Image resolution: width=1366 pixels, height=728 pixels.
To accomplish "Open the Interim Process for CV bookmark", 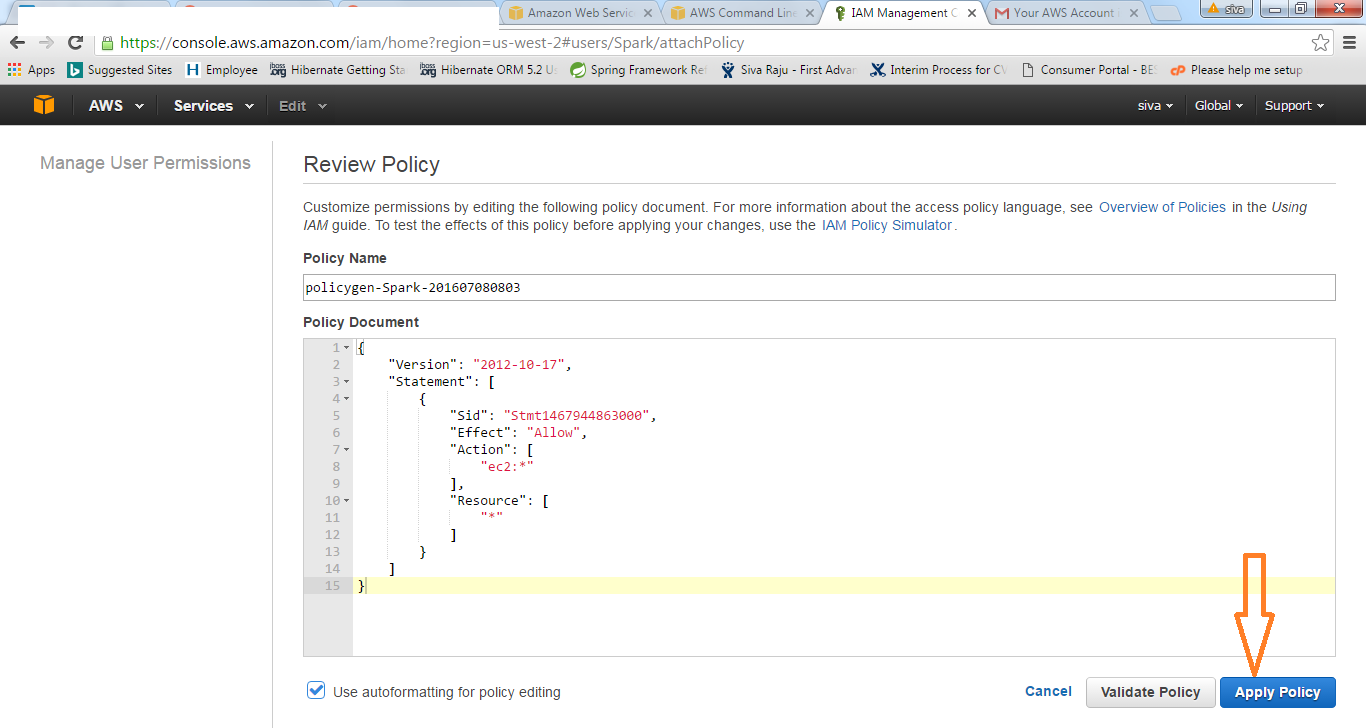I will 938,70.
